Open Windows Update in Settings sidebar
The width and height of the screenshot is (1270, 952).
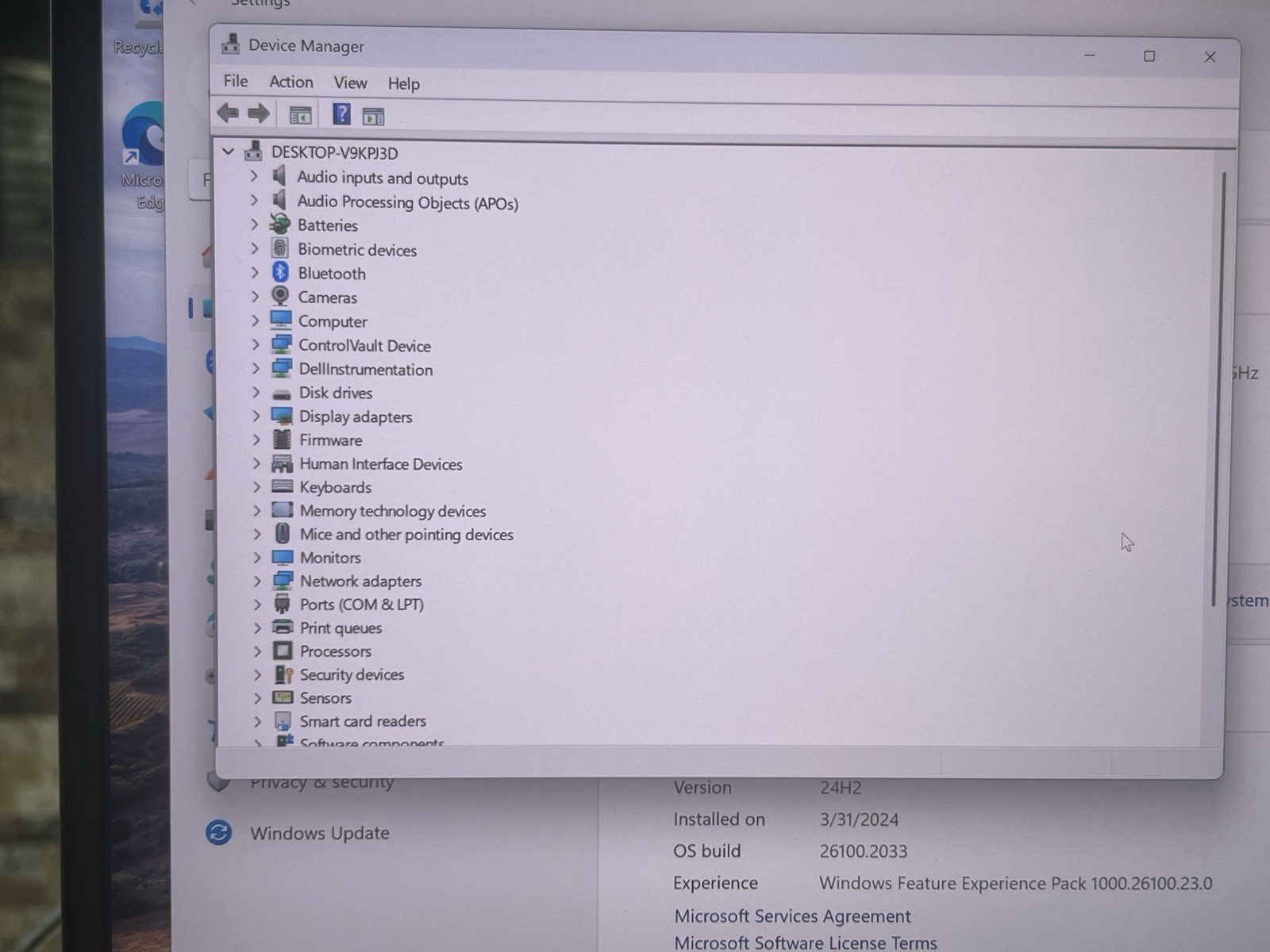click(x=320, y=833)
